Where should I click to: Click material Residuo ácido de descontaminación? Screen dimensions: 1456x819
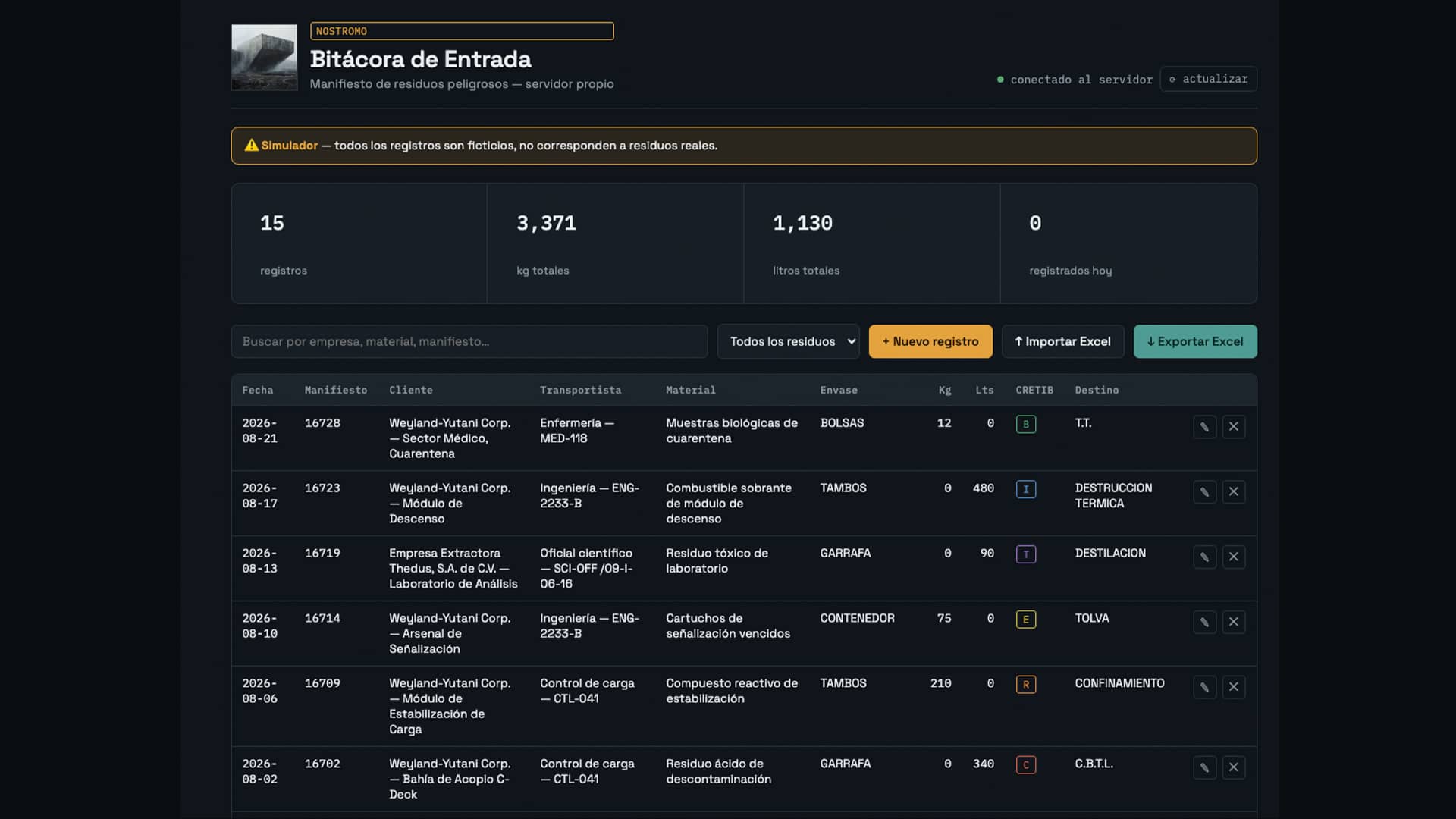(x=719, y=772)
